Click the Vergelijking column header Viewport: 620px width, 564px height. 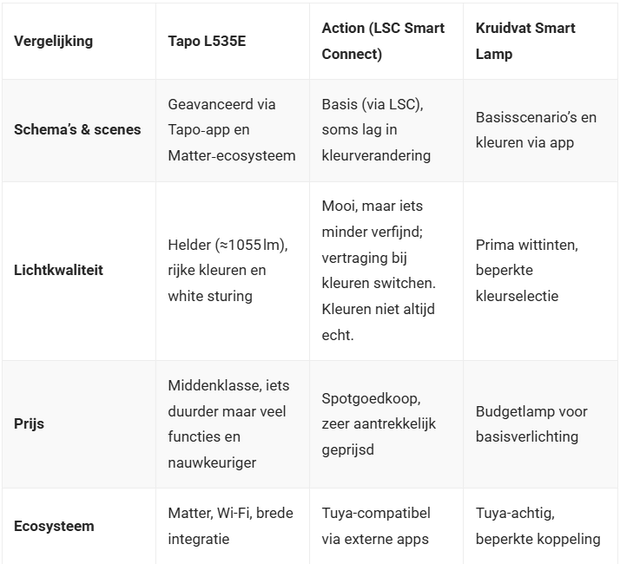(x=53, y=41)
